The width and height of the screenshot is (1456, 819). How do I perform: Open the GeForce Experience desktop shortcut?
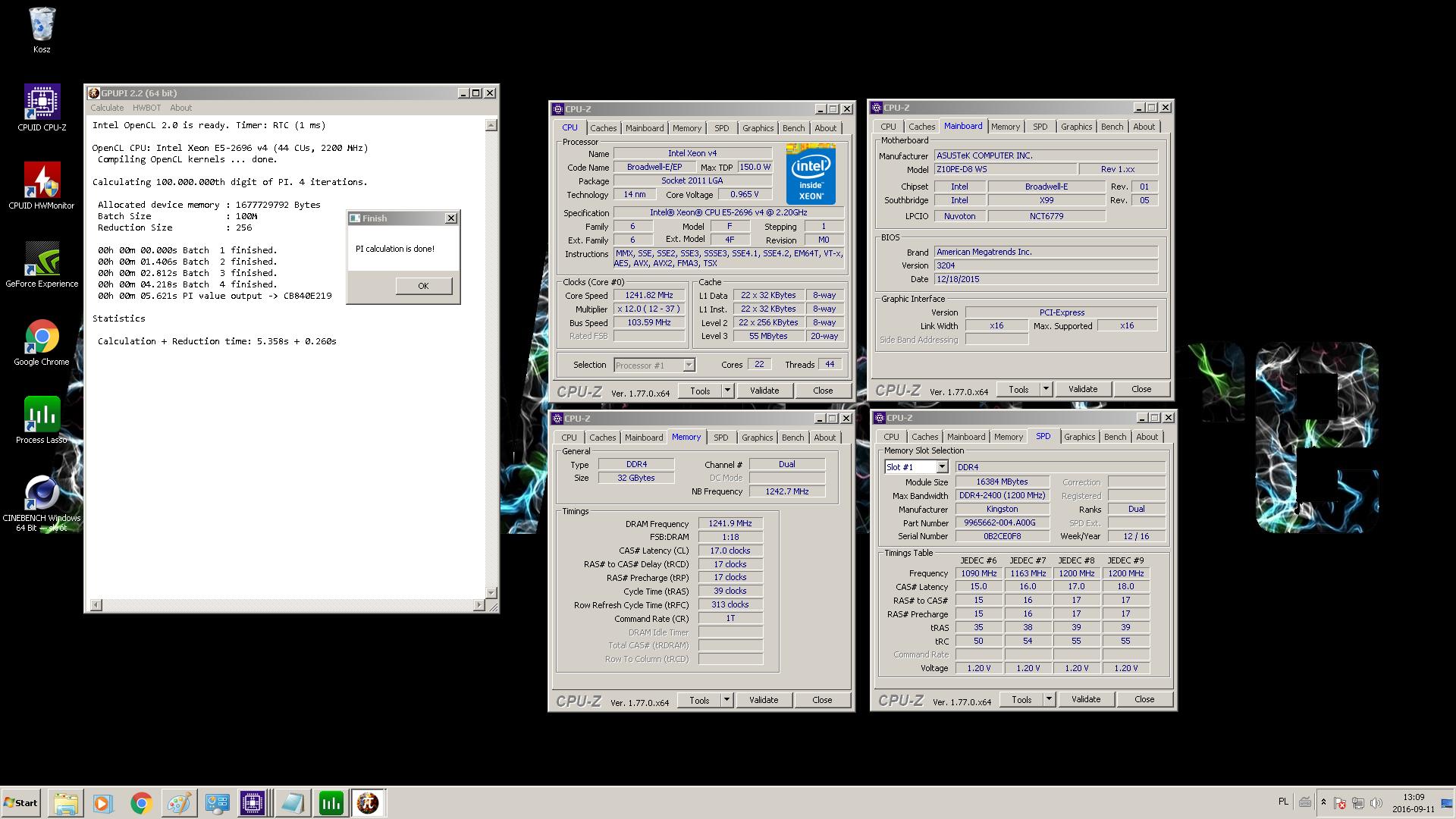pyautogui.click(x=42, y=264)
